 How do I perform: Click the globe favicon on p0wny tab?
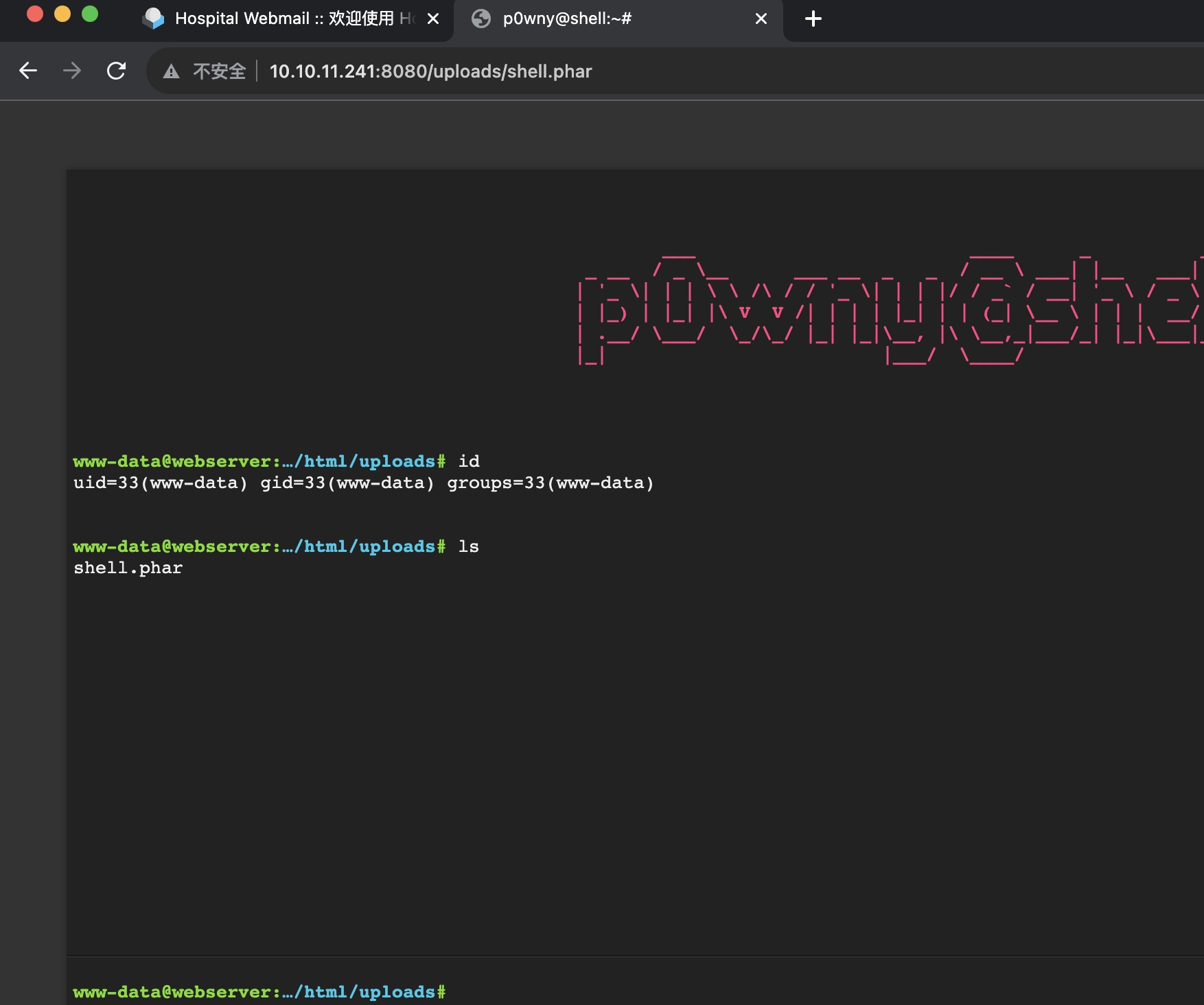coord(481,19)
